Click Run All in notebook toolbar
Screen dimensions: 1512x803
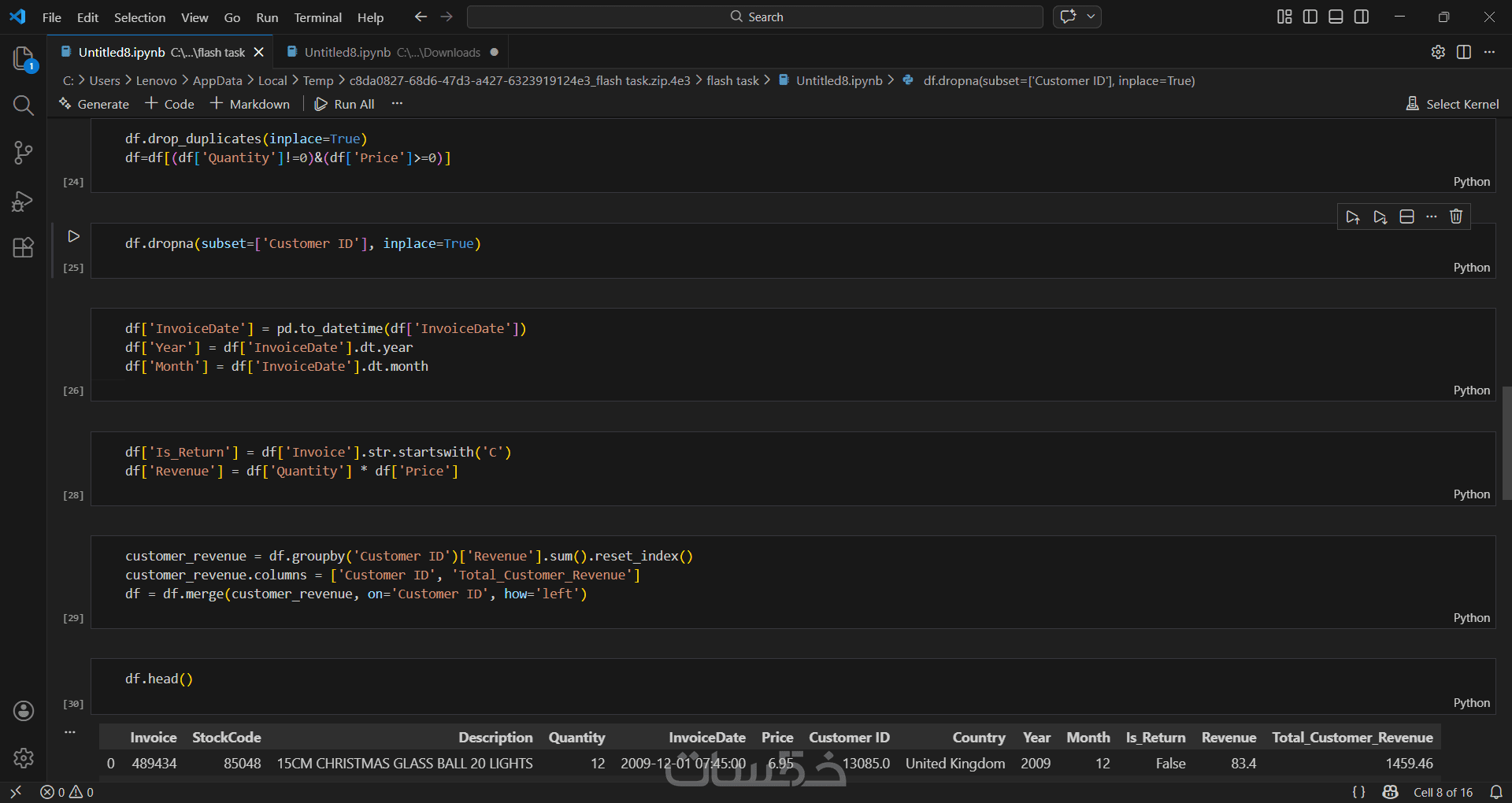click(345, 104)
